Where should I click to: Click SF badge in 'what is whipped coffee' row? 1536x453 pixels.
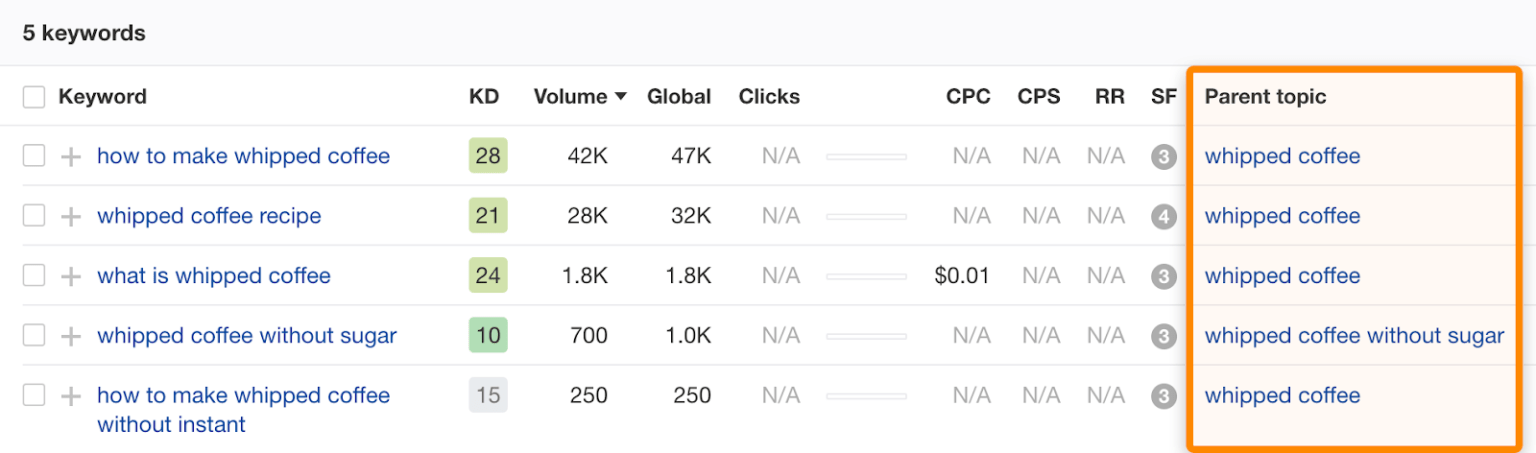1163,276
